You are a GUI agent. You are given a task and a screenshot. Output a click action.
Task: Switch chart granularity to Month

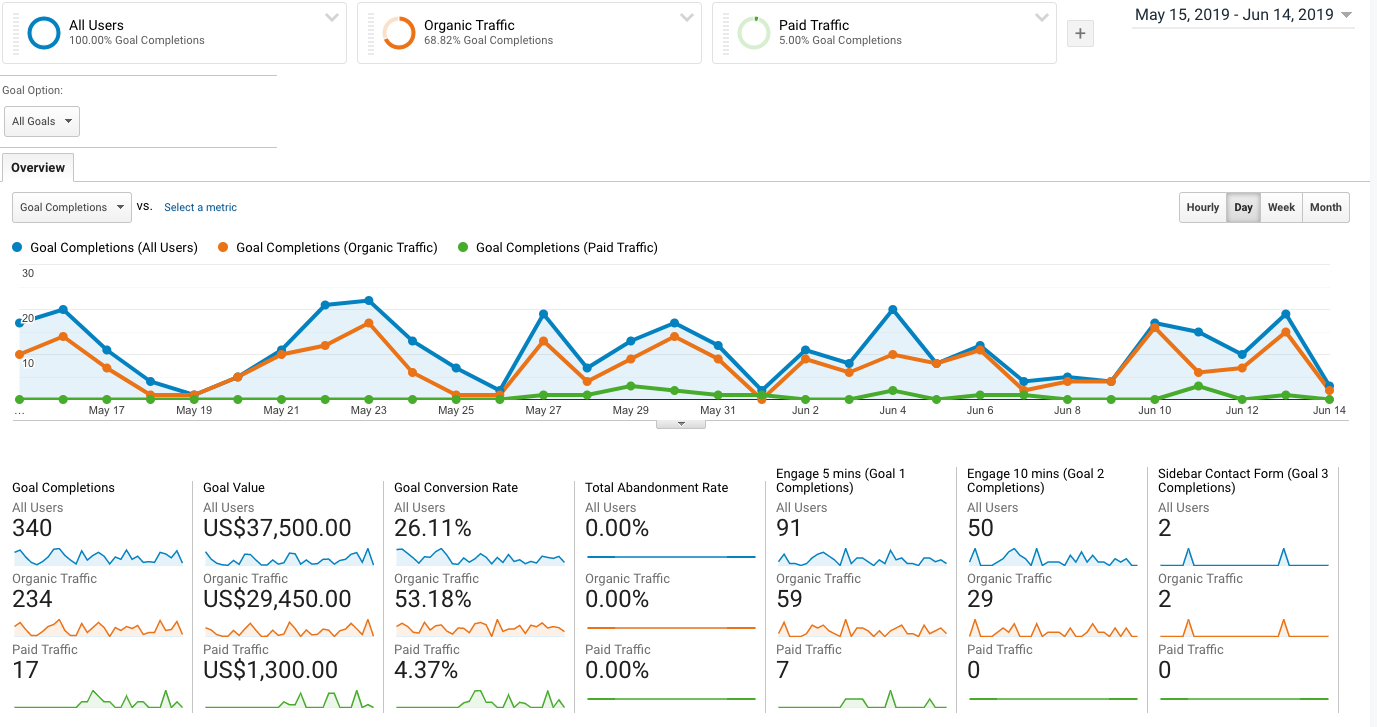coord(1326,207)
